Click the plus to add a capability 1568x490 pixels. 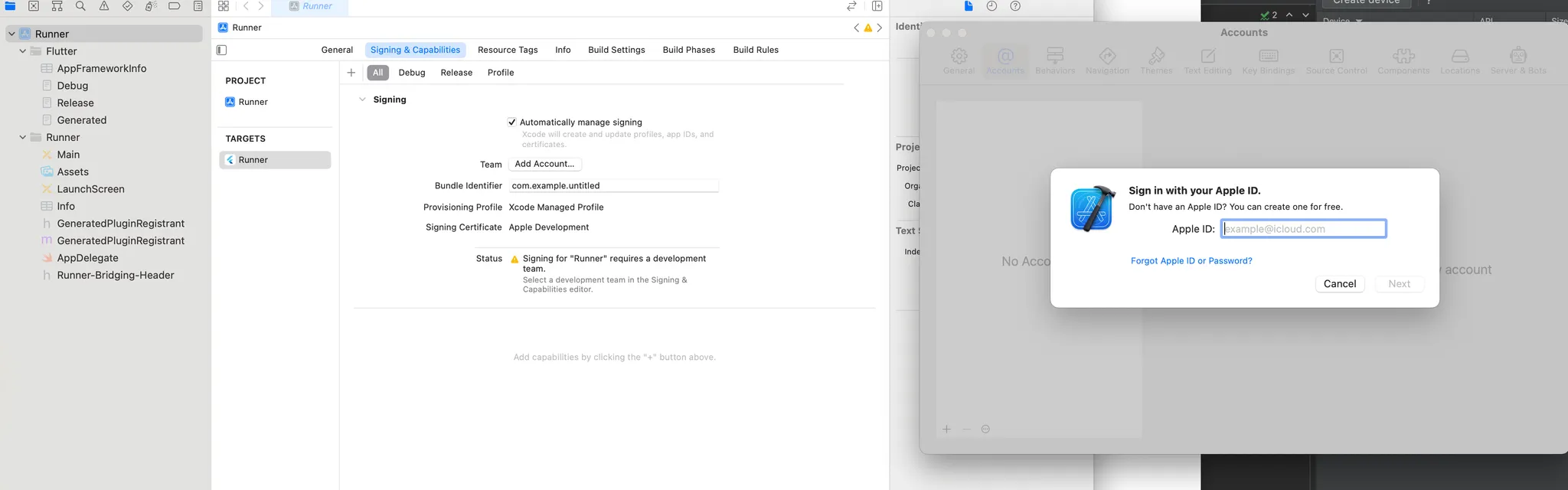tap(351, 73)
